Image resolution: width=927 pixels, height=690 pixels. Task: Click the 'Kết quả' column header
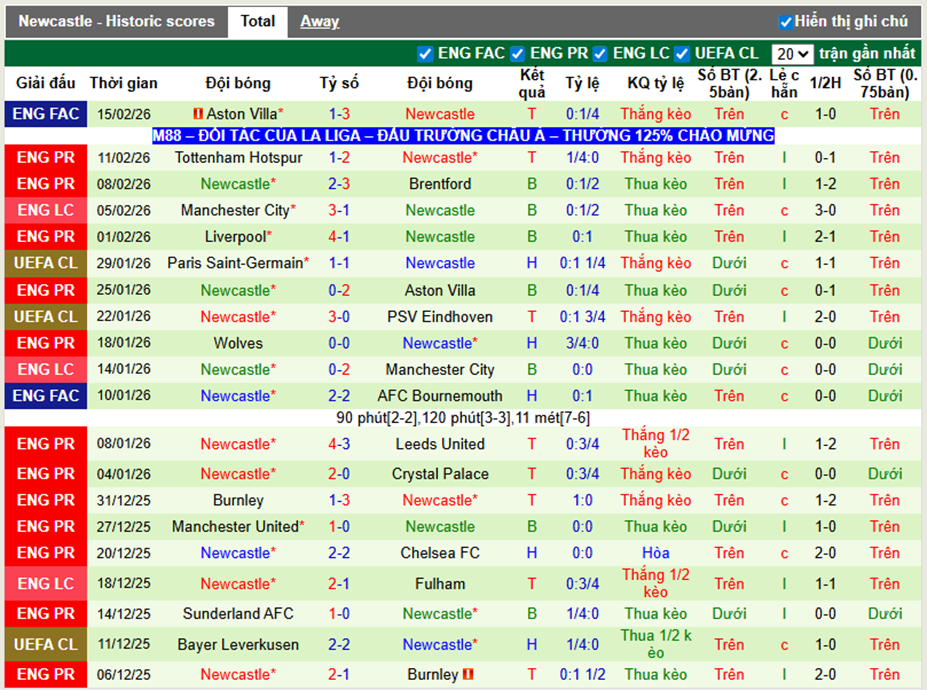[532, 83]
